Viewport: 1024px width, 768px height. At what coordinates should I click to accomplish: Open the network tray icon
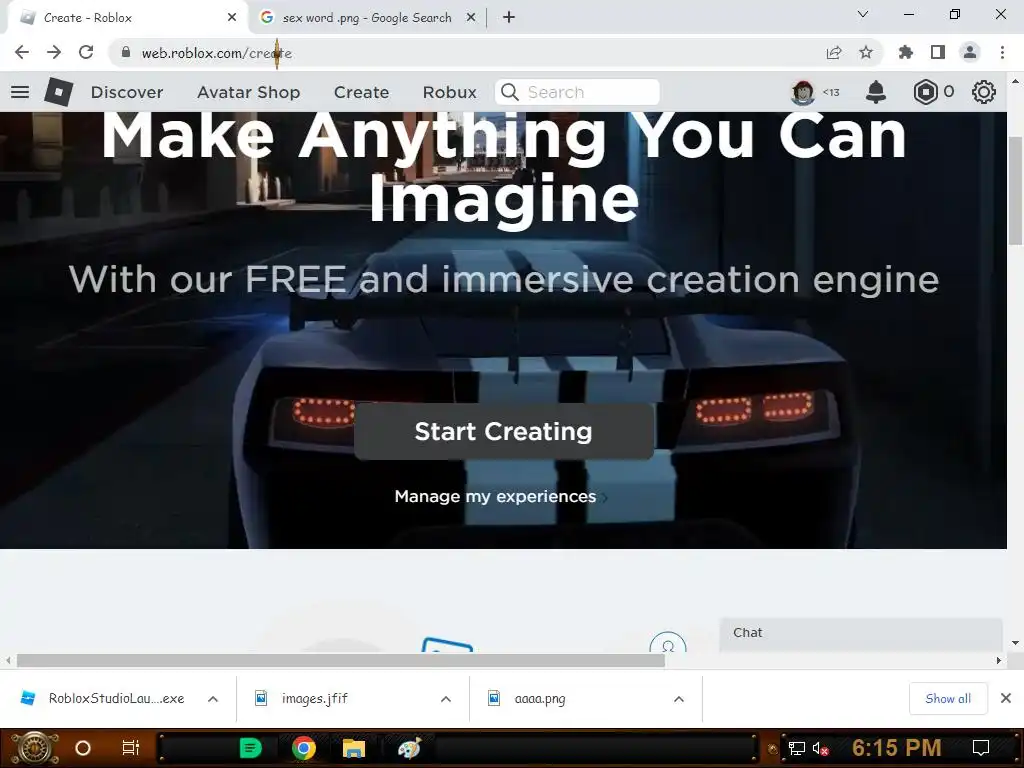[x=797, y=748]
